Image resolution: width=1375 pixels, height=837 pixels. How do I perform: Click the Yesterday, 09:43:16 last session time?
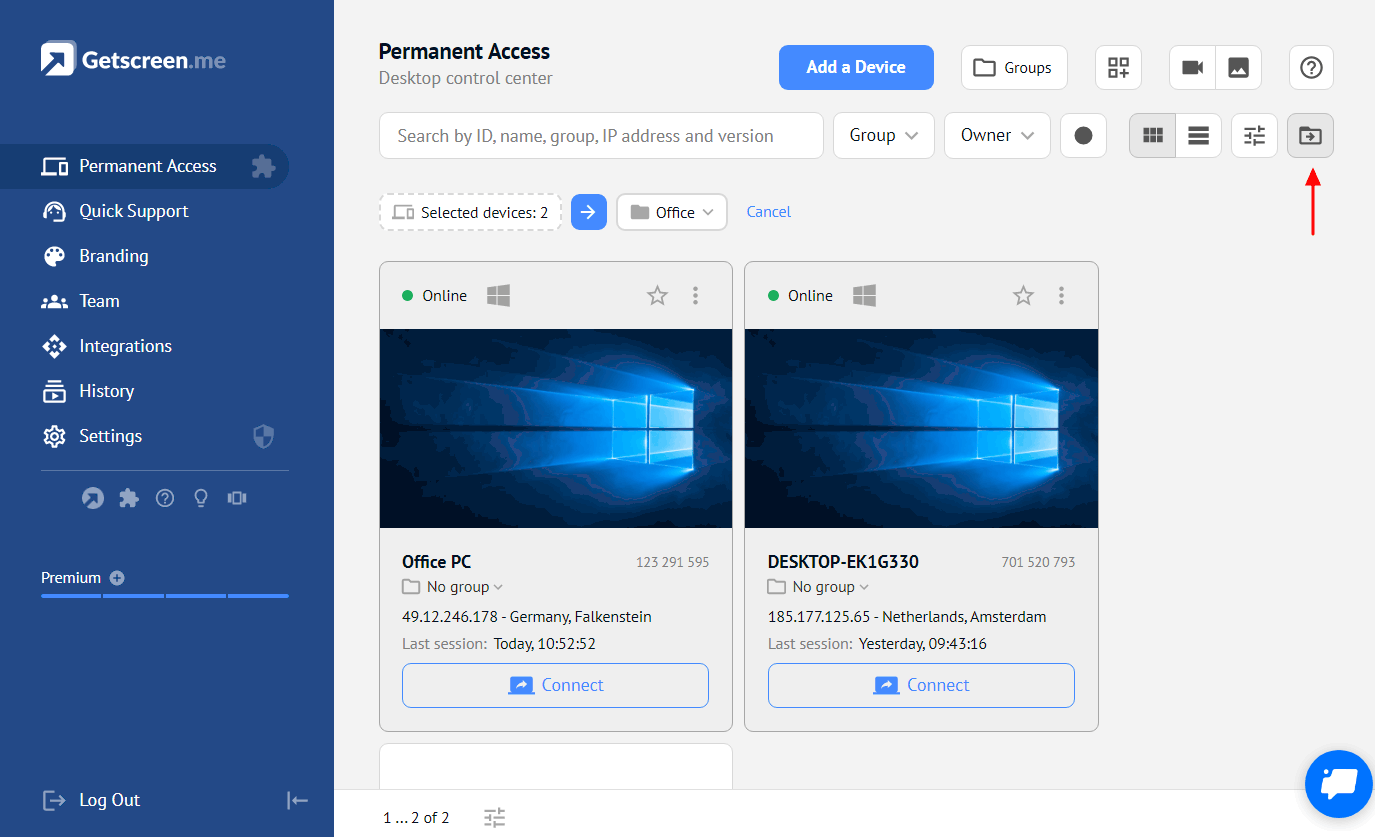coord(923,644)
